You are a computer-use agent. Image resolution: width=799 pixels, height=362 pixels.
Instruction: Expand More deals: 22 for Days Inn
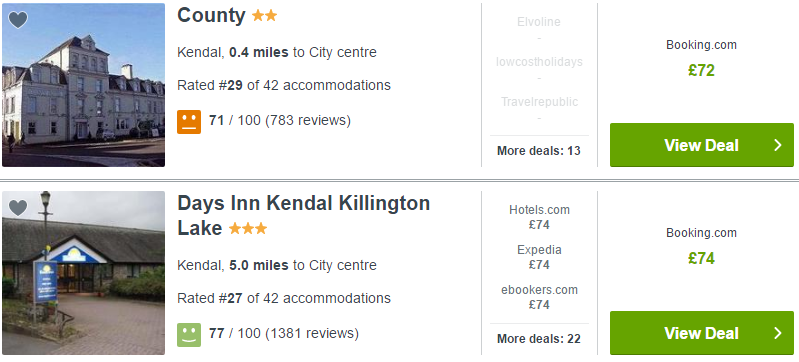(x=539, y=339)
